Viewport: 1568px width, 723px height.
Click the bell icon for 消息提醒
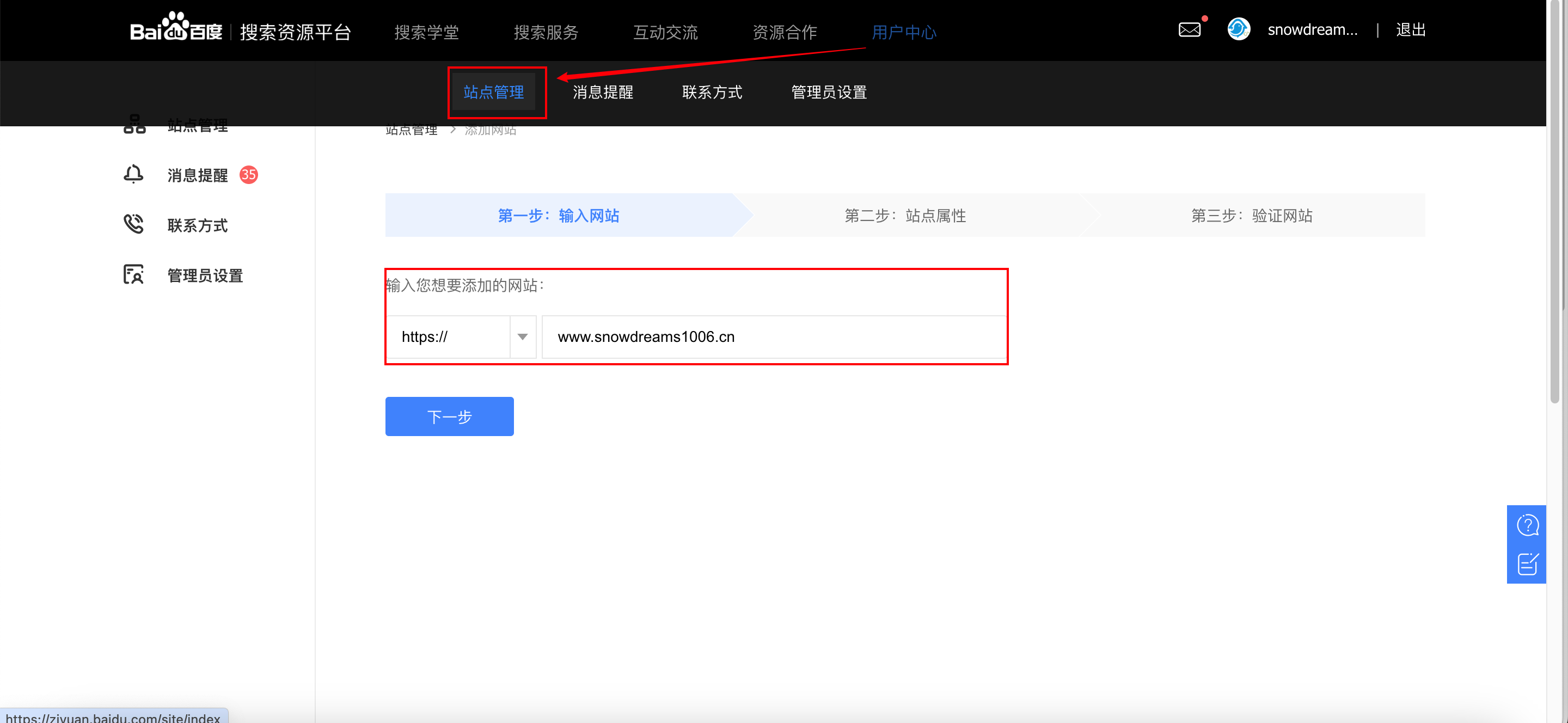pos(133,175)
